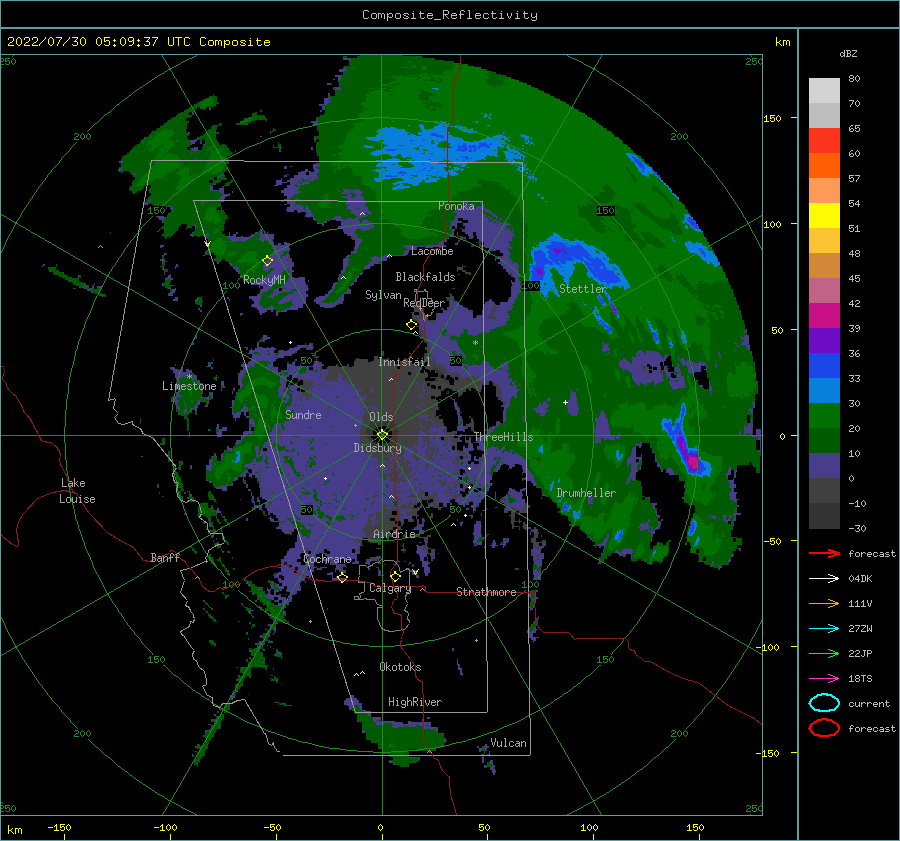Click the magenta 18TS arrow icon

coord(824,679)
